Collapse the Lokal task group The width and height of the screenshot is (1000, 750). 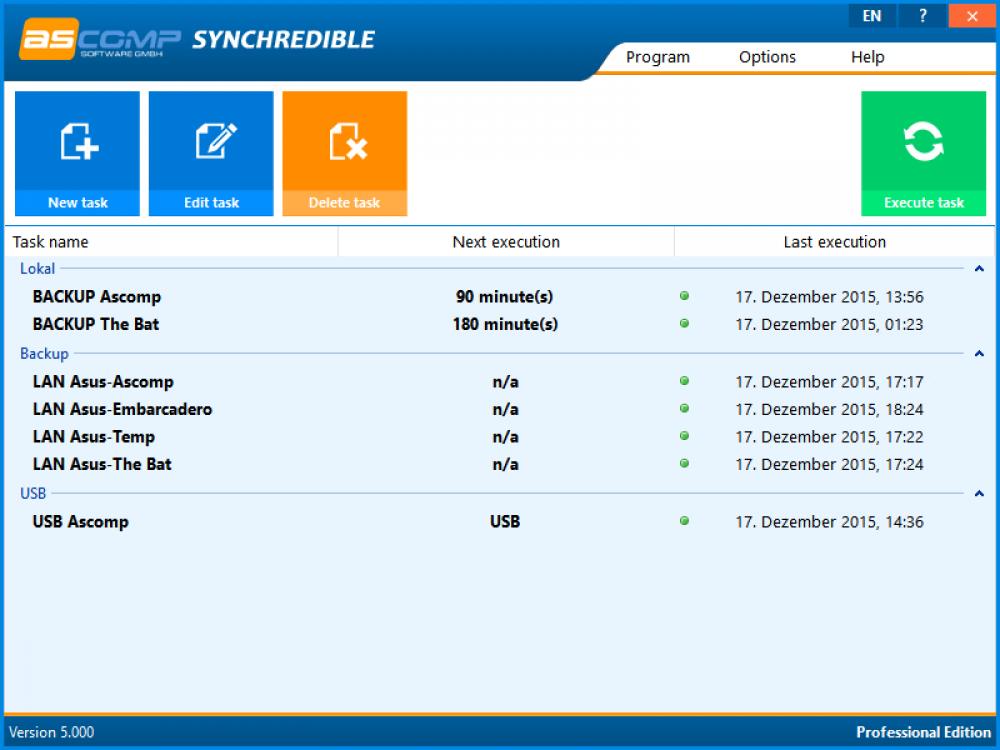coord(977,269)
